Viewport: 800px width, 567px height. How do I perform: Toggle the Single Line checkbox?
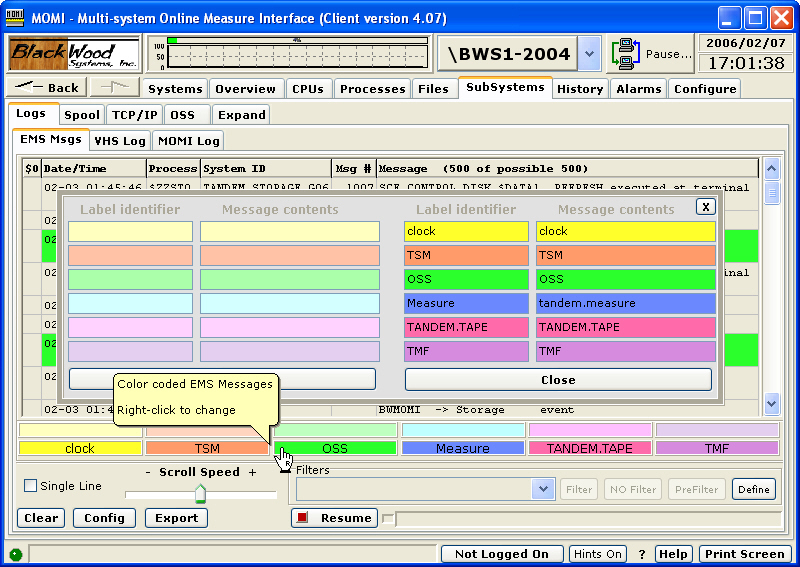pos(30,486)
